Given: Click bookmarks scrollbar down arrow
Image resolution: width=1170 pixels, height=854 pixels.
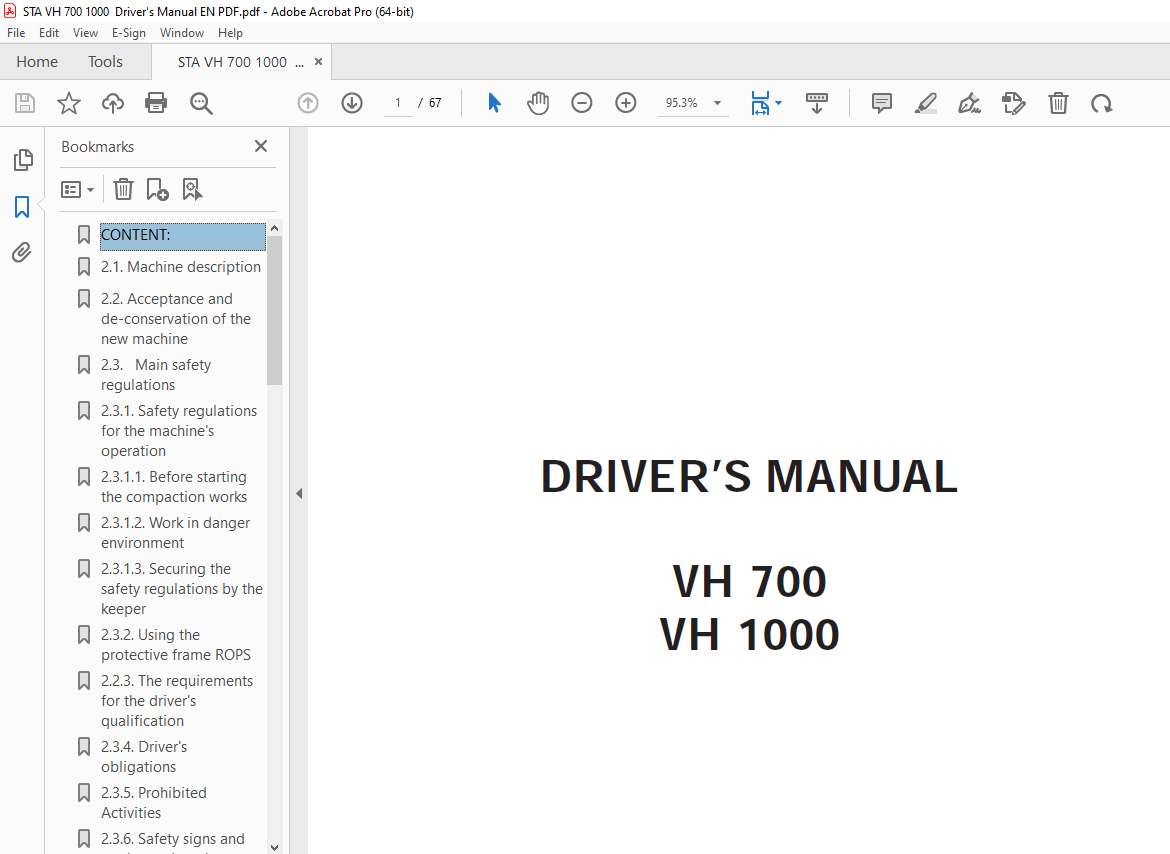Looking at the screenshot, I should [x=275, y=847].
